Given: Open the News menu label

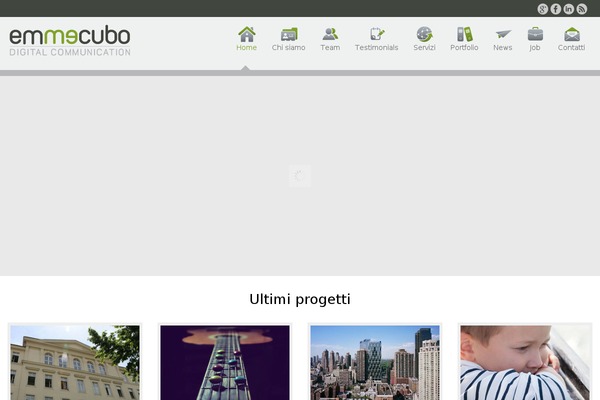Looking at the screenshot, I should (x=502, y=47).
